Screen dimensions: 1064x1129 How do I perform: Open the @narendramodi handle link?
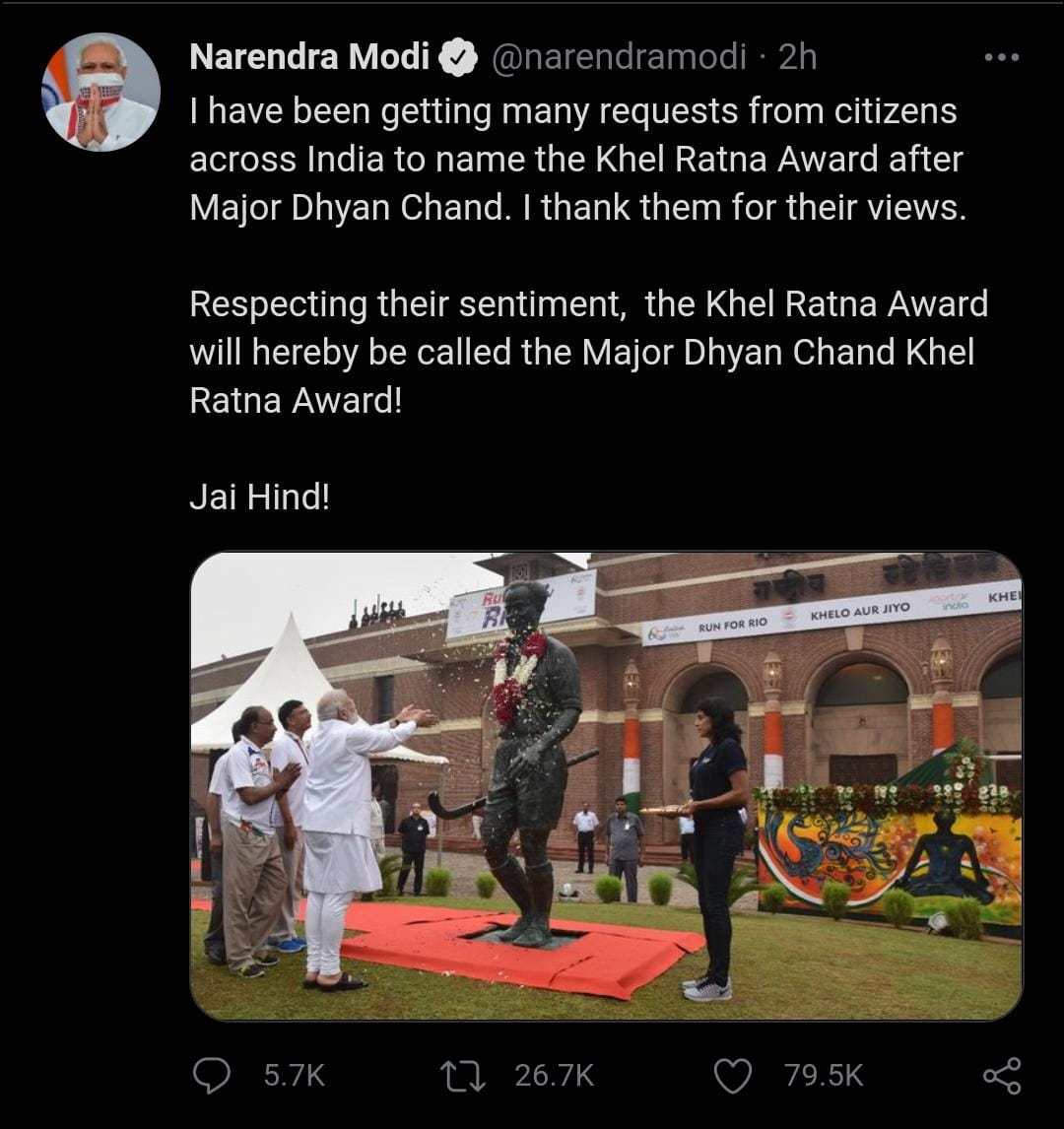618,57
